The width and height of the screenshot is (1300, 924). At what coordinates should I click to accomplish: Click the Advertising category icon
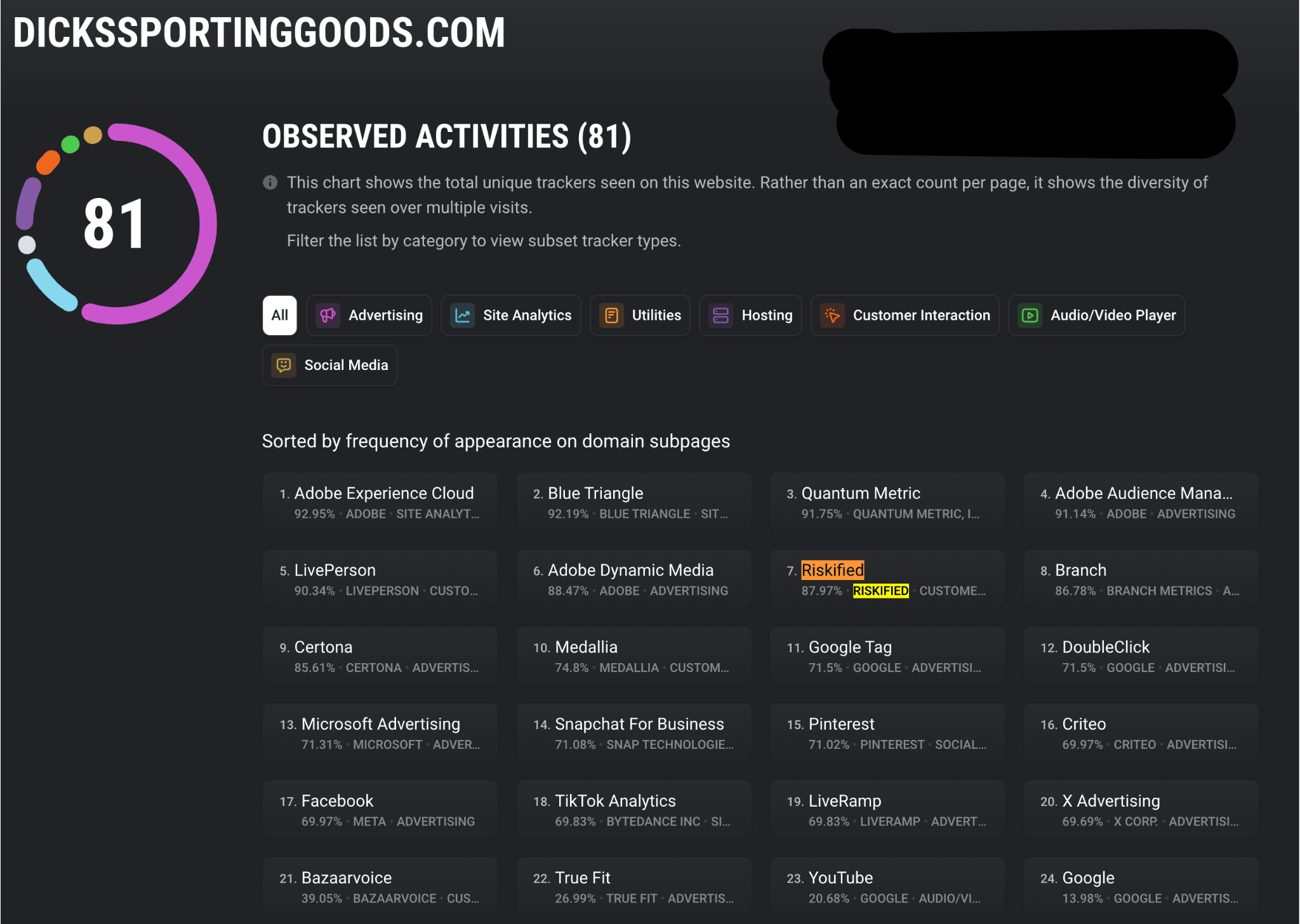click(328, 315)
